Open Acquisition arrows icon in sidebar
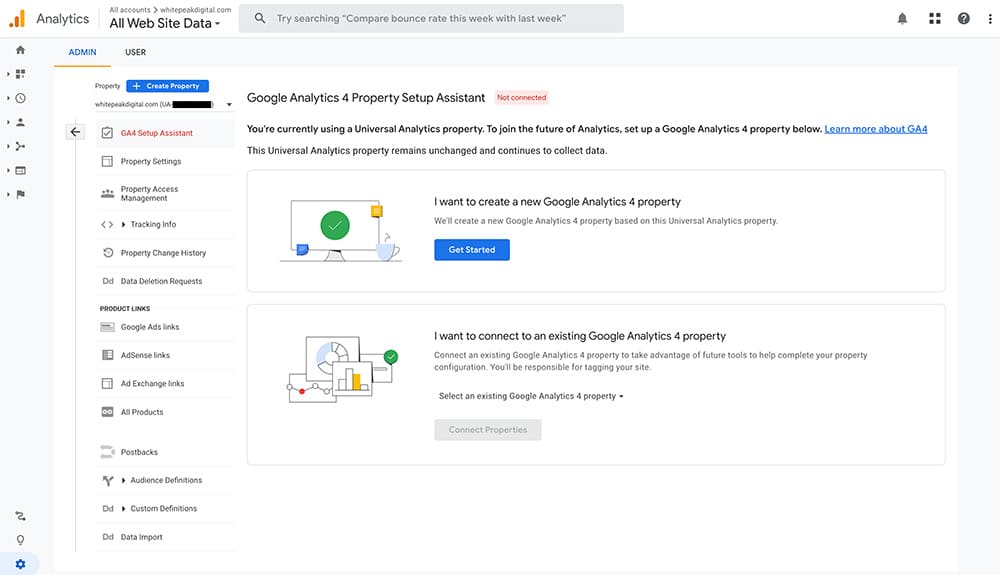 click(x=20, y=146)
